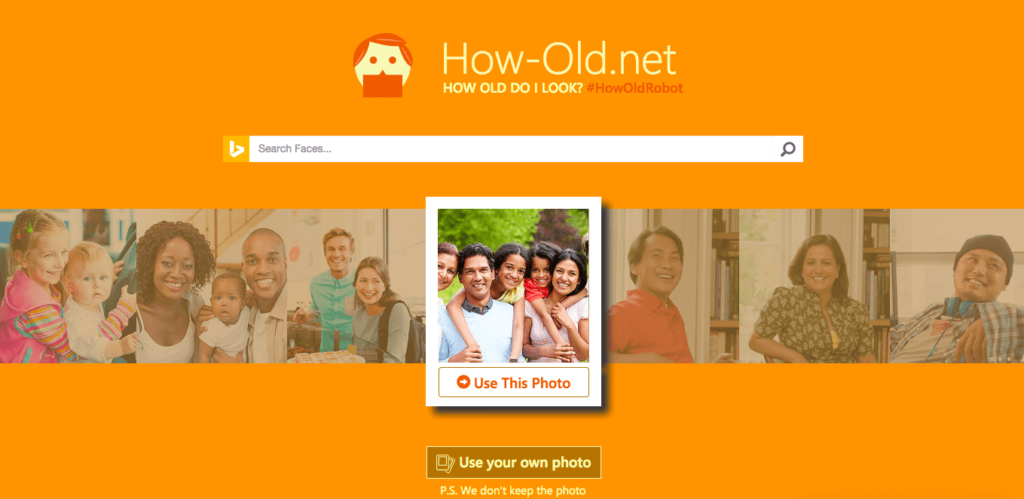Select the Use This Photo button
Screen dimensions: 1024x499
[513, 382]
